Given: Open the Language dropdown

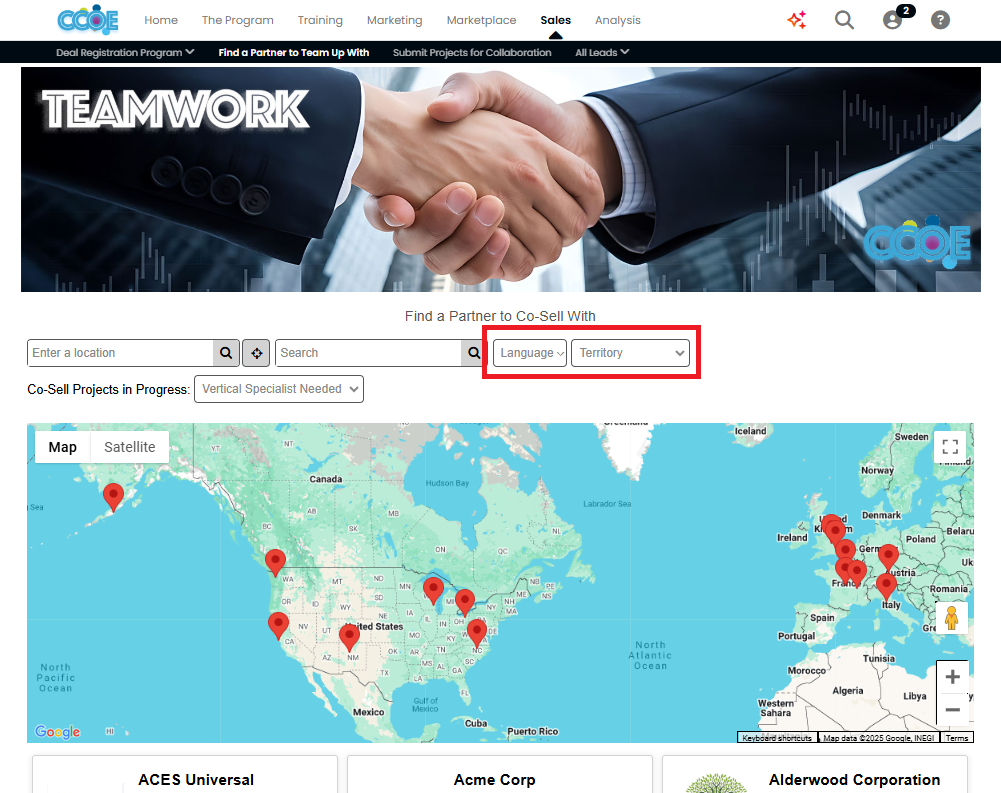Looking at the screenshot, I should [530, 353].
